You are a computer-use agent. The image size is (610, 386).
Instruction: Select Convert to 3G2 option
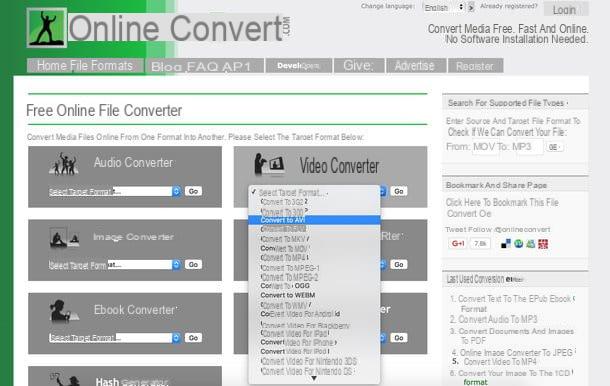pos(314,202)
